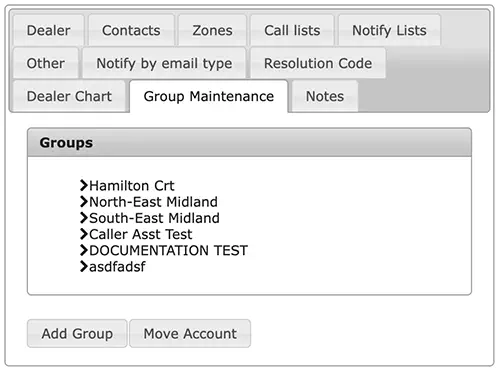Open the Zones tab
Image resolution: width=500 pixels, height=372 pixels.
[212, 30]
